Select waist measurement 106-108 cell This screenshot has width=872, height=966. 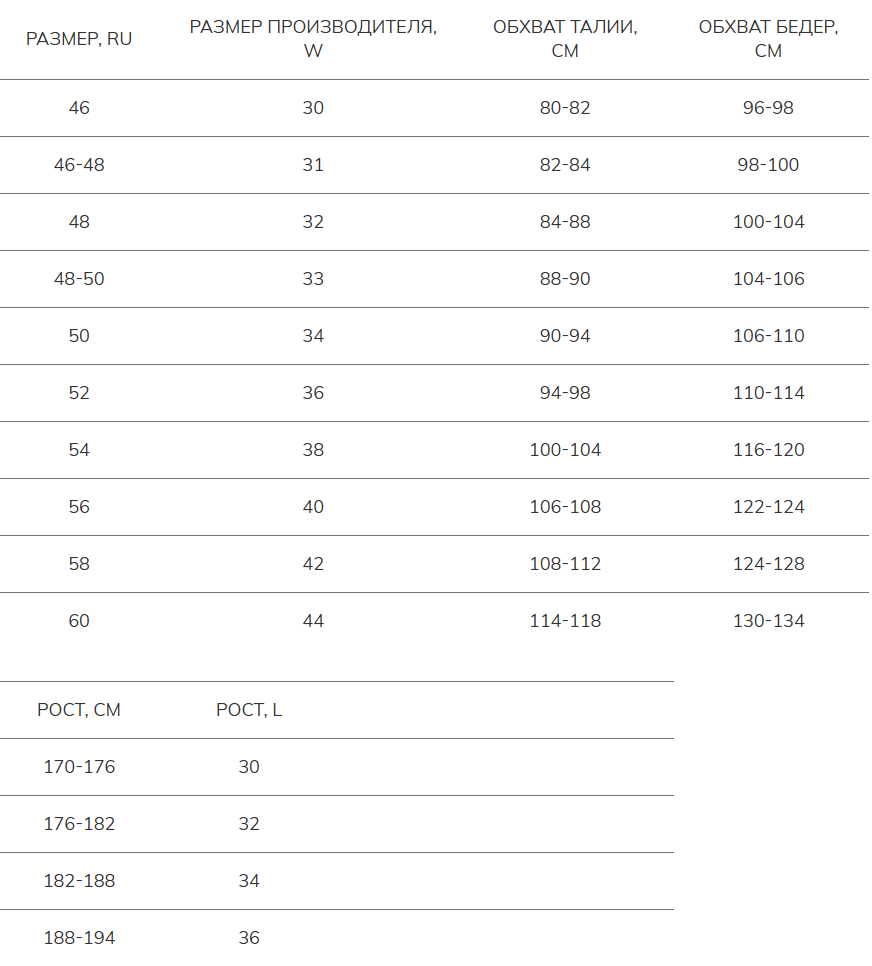point(565,507)
